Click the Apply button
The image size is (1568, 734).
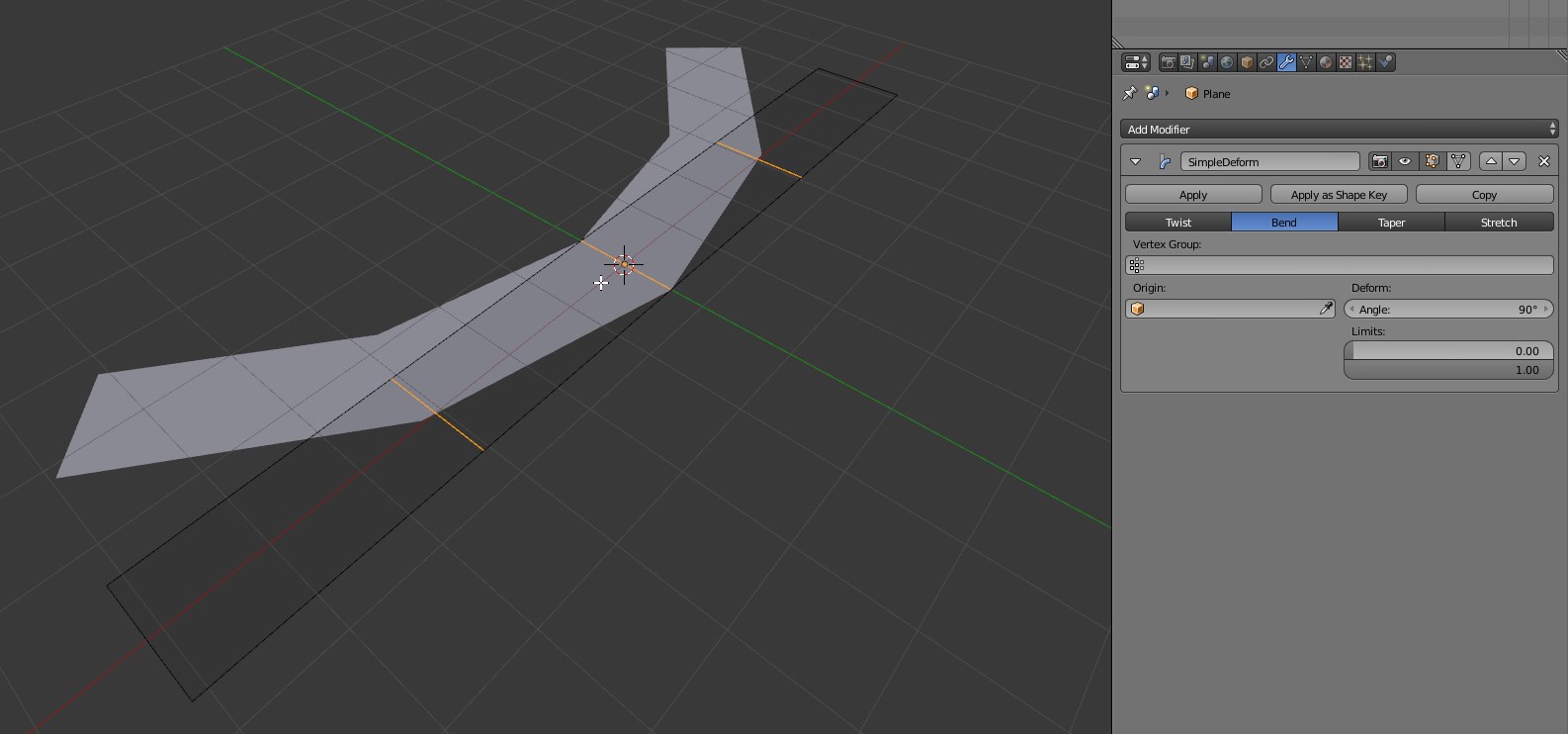pyautogui.click(x=1193, y=195)
